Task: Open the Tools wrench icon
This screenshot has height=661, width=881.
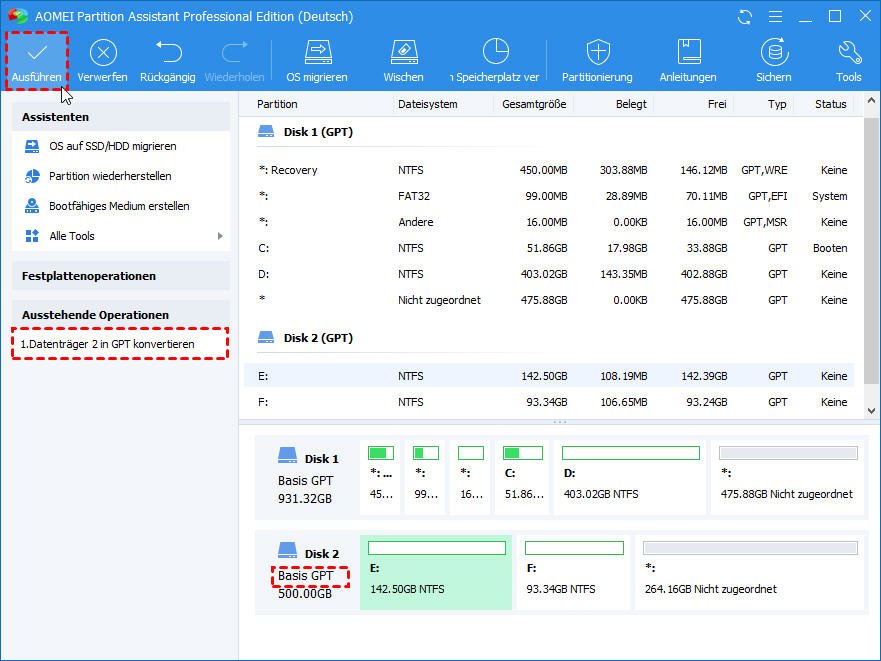Action: click(x=849, y=52)
